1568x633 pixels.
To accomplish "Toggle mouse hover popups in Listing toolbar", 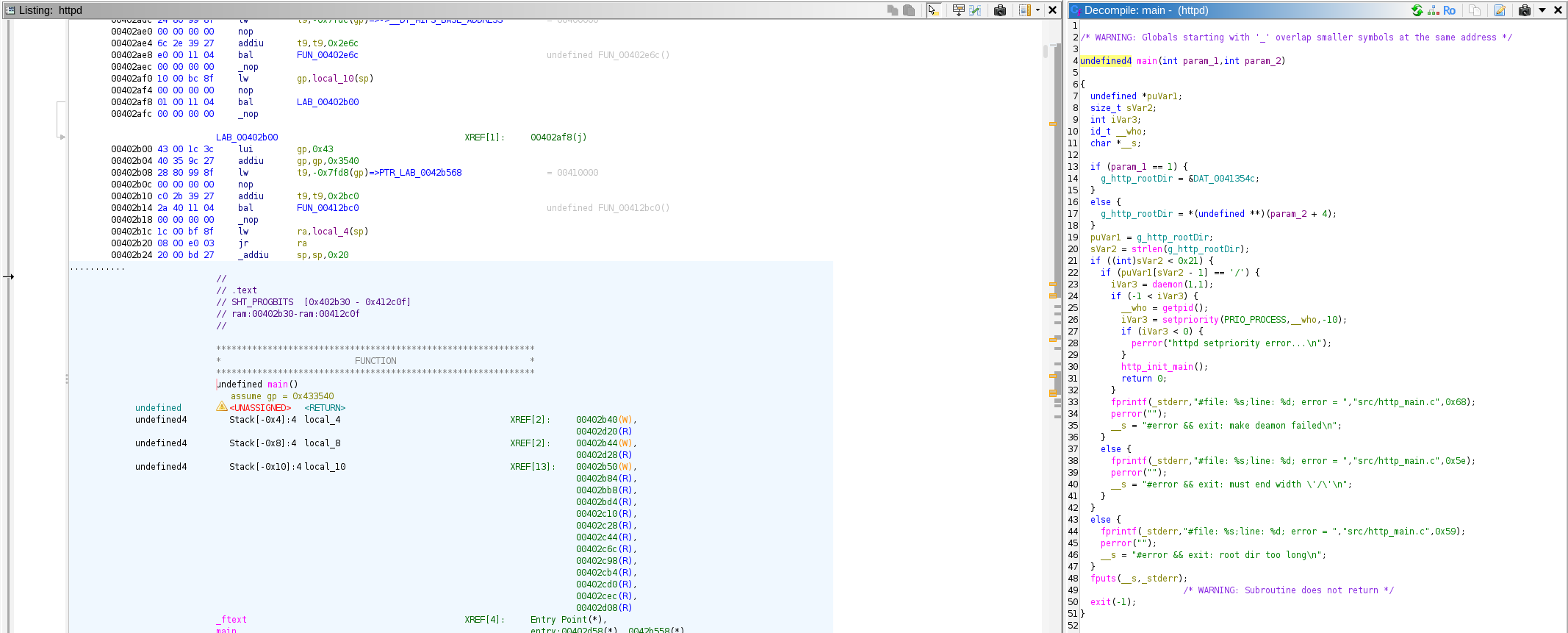I will pos(933,10).
